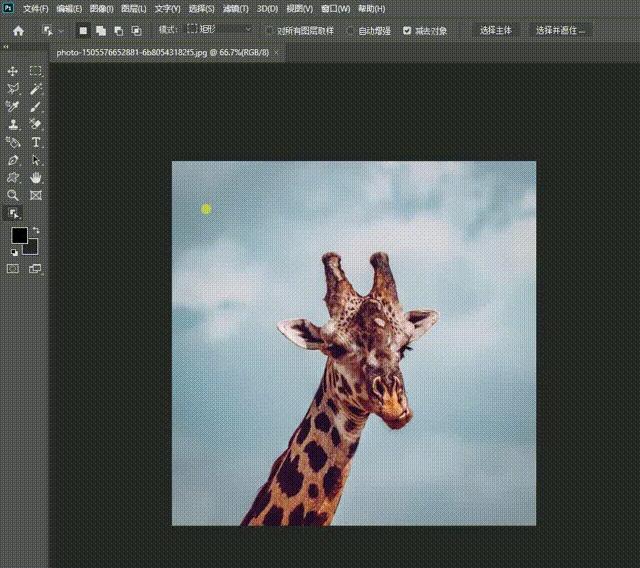Swap foreground and background colors
Image resolution: width=640 pixels, height=568 pixels.
(x=36, y=231)
